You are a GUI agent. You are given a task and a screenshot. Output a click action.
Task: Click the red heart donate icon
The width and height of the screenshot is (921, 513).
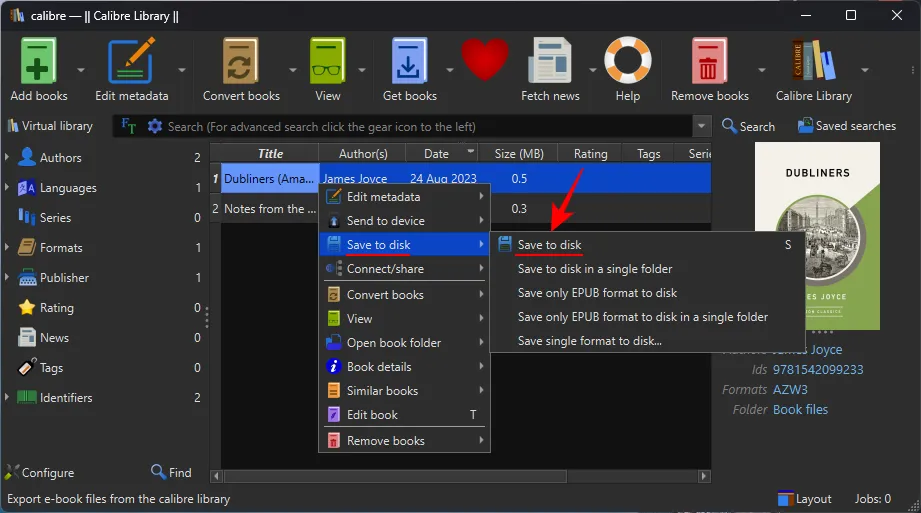(x=485, y=59)
